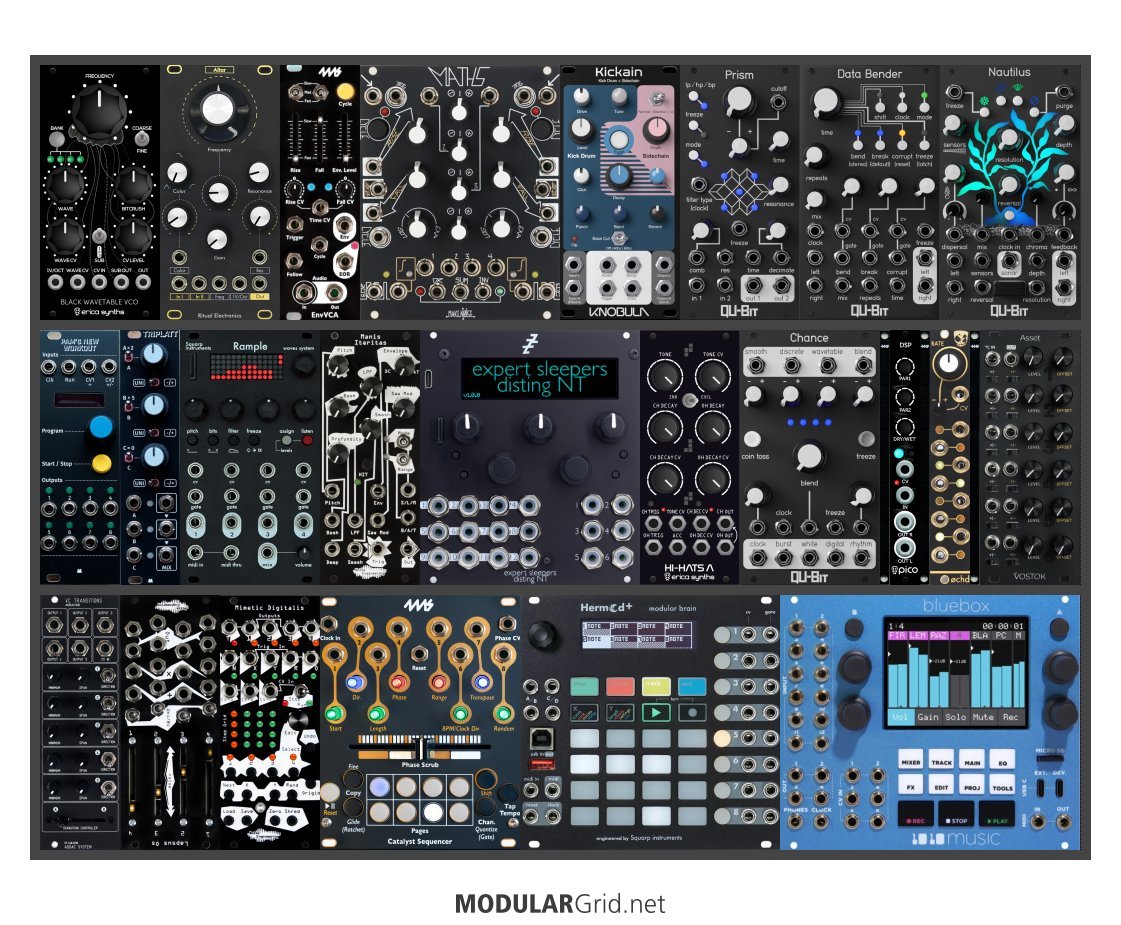1121x925 pixels.
Task: Click the large blue Decay knob on Kickain
Action: [618, 175]
